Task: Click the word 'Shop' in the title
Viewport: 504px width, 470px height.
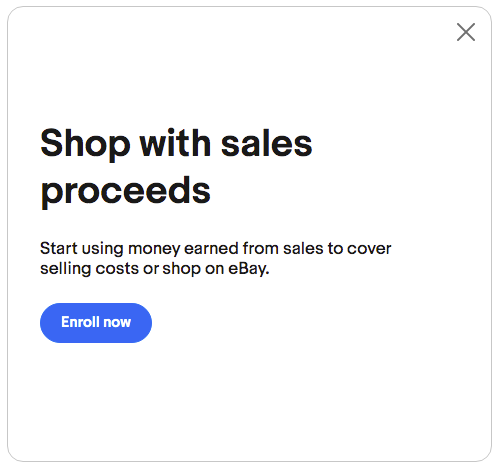Action: (x=85, y=144)
